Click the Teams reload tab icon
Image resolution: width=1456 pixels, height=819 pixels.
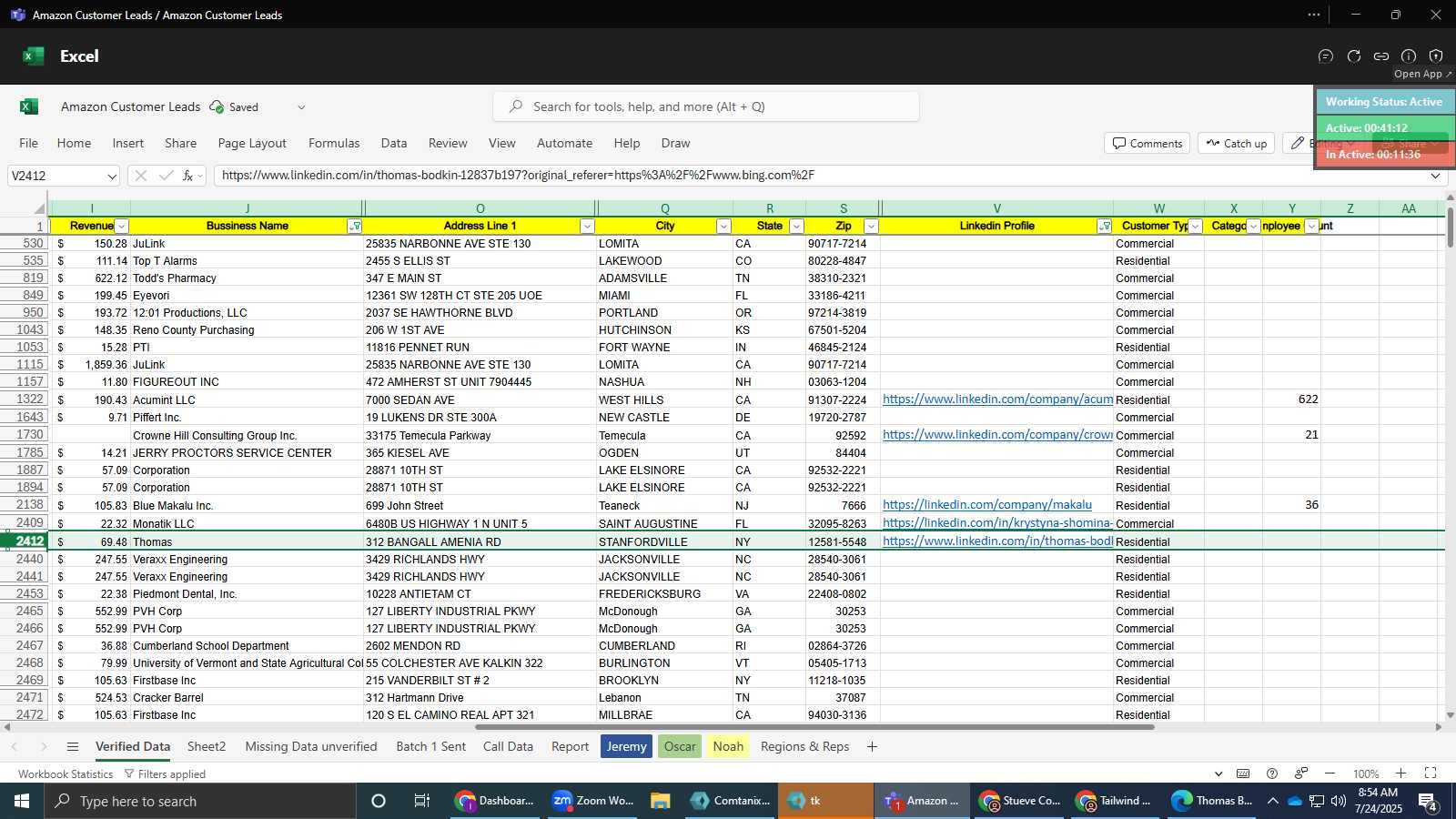[1354, 56]
